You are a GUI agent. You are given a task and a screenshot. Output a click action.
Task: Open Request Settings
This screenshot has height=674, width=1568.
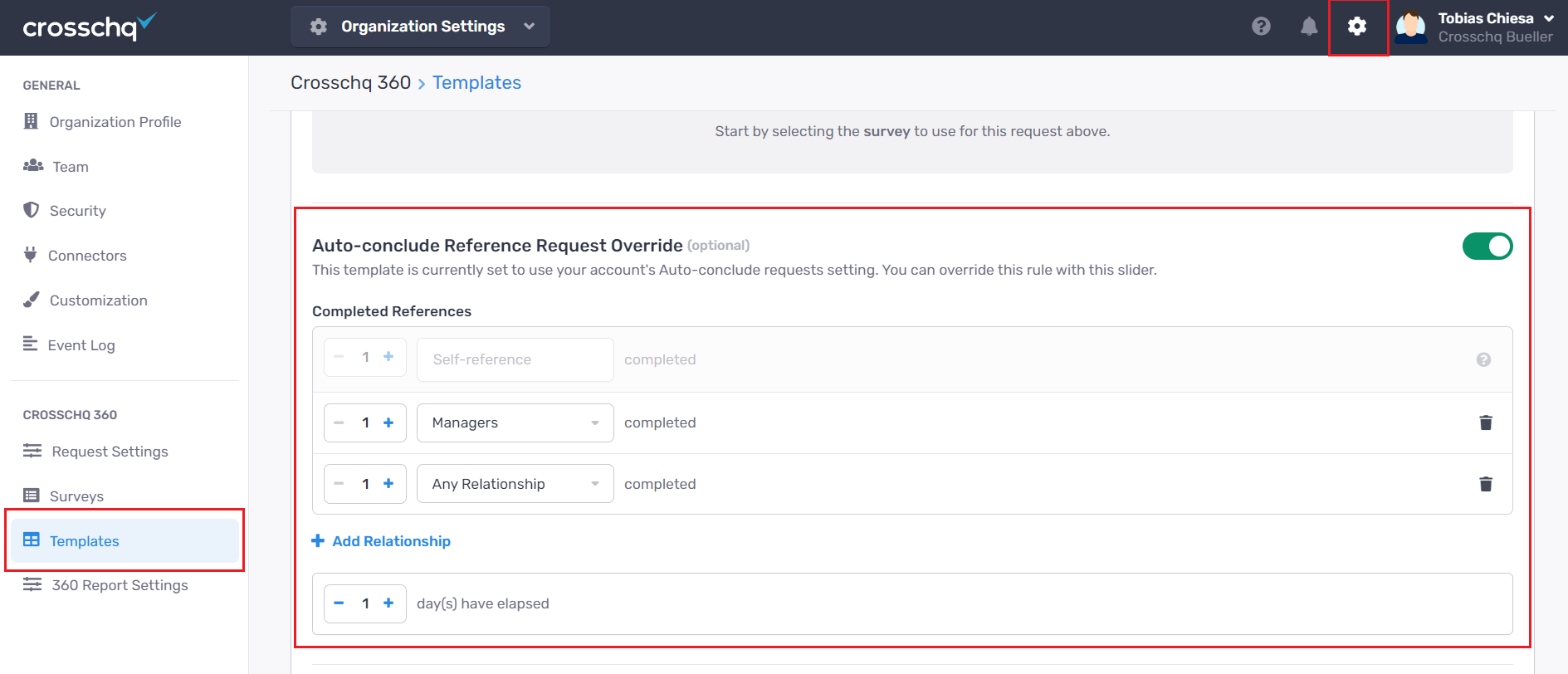110,452
